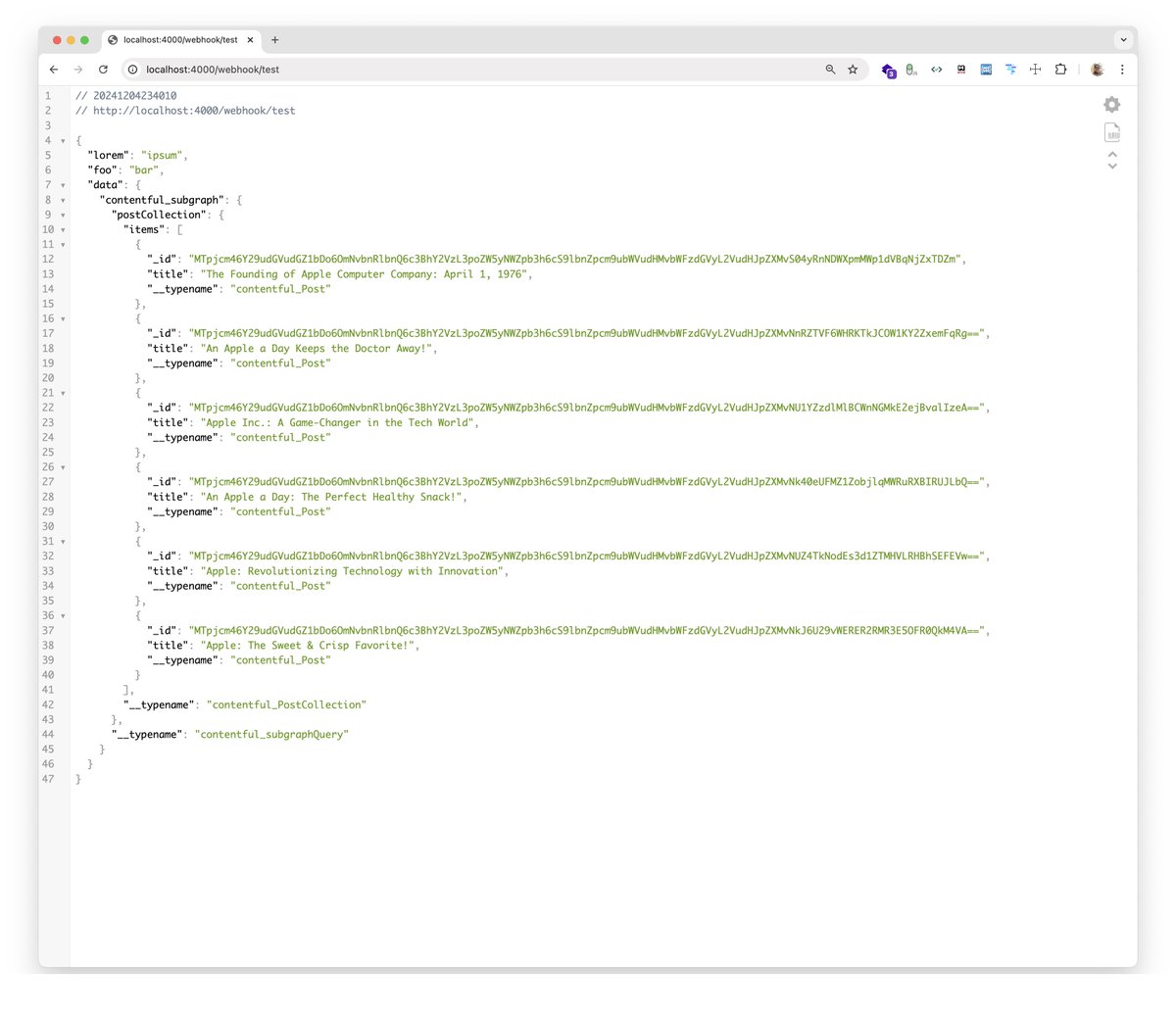Viewport: 1176px width, 1018px height.
Task: Open a new browser tab
Action: pyautogui.click(x=275, y=40)
